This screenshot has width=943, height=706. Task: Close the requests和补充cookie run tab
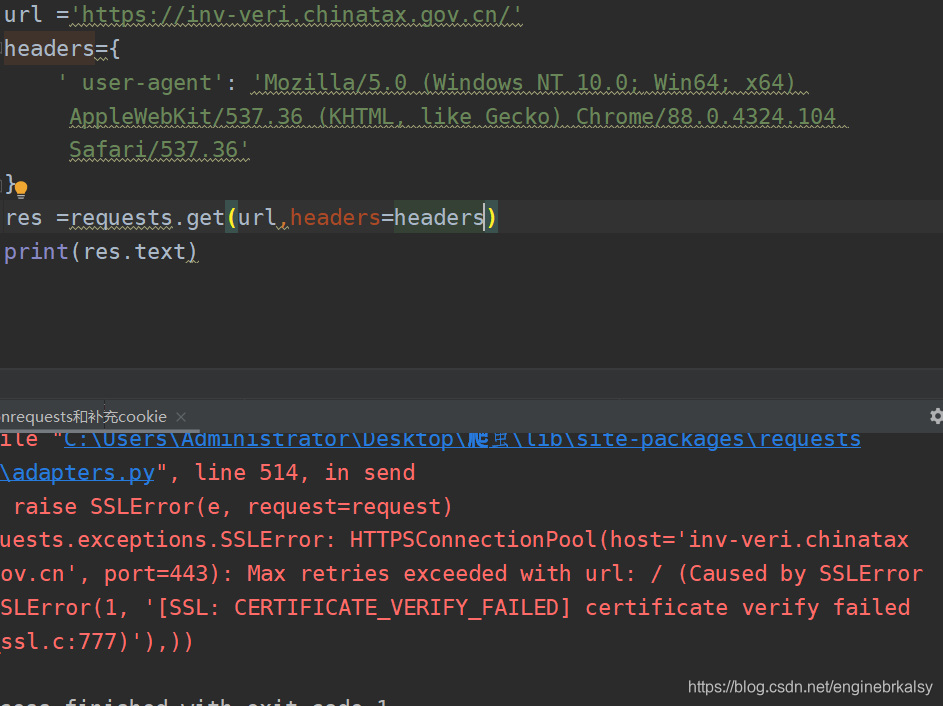coord(181,417)
